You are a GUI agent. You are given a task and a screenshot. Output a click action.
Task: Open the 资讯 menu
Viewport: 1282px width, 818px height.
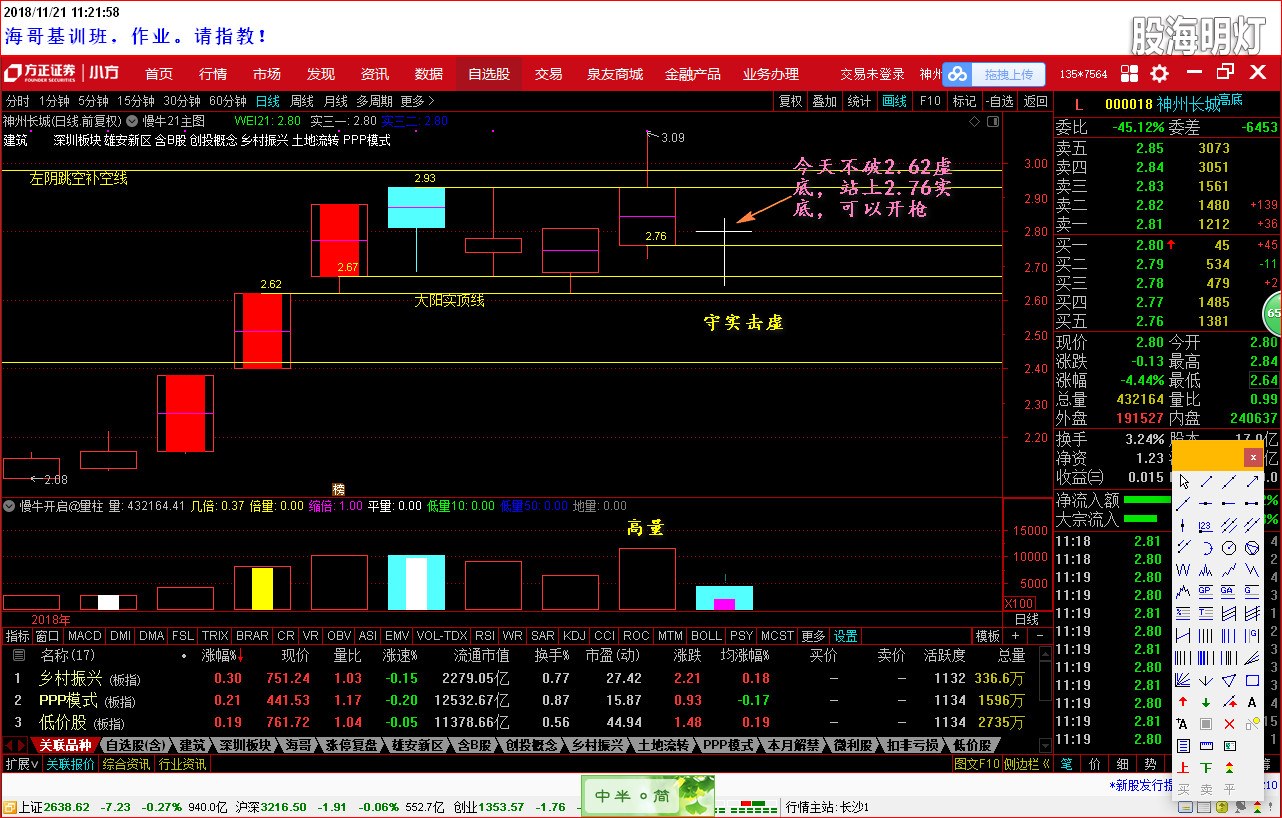pyautogui.click(x=375, y=74)
